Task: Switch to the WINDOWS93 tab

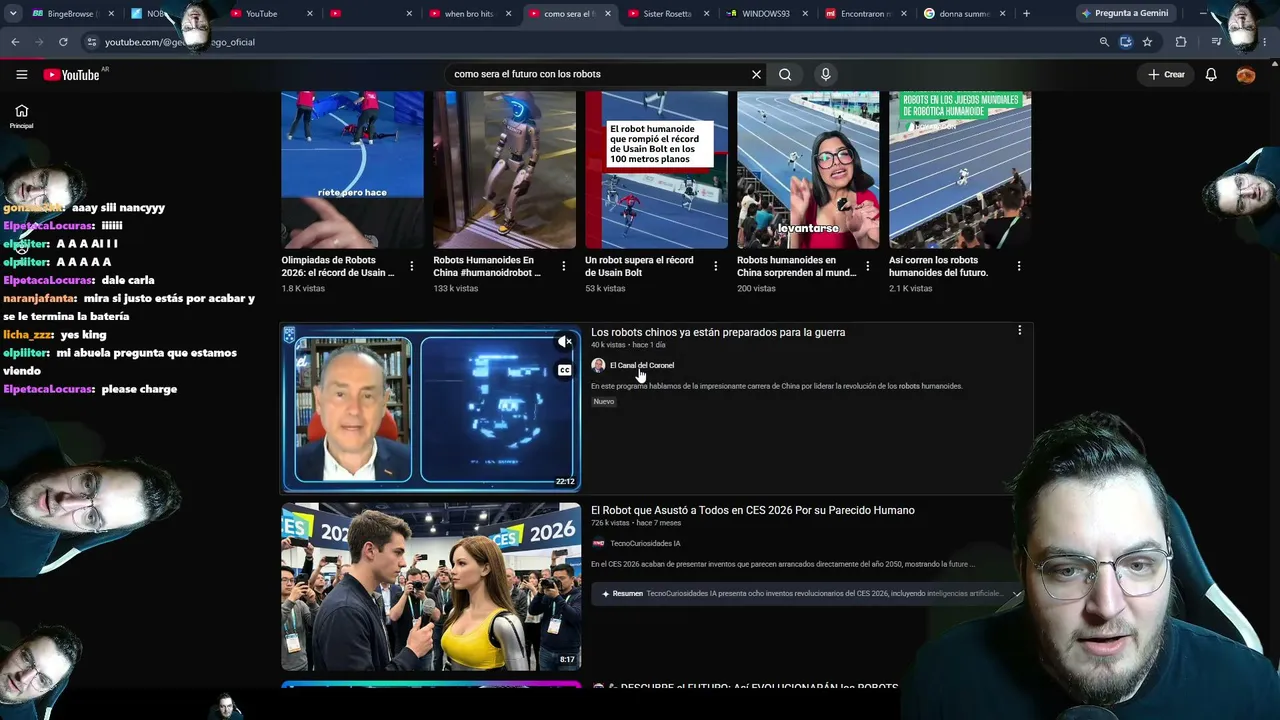Action: click(x=767, y=14)
